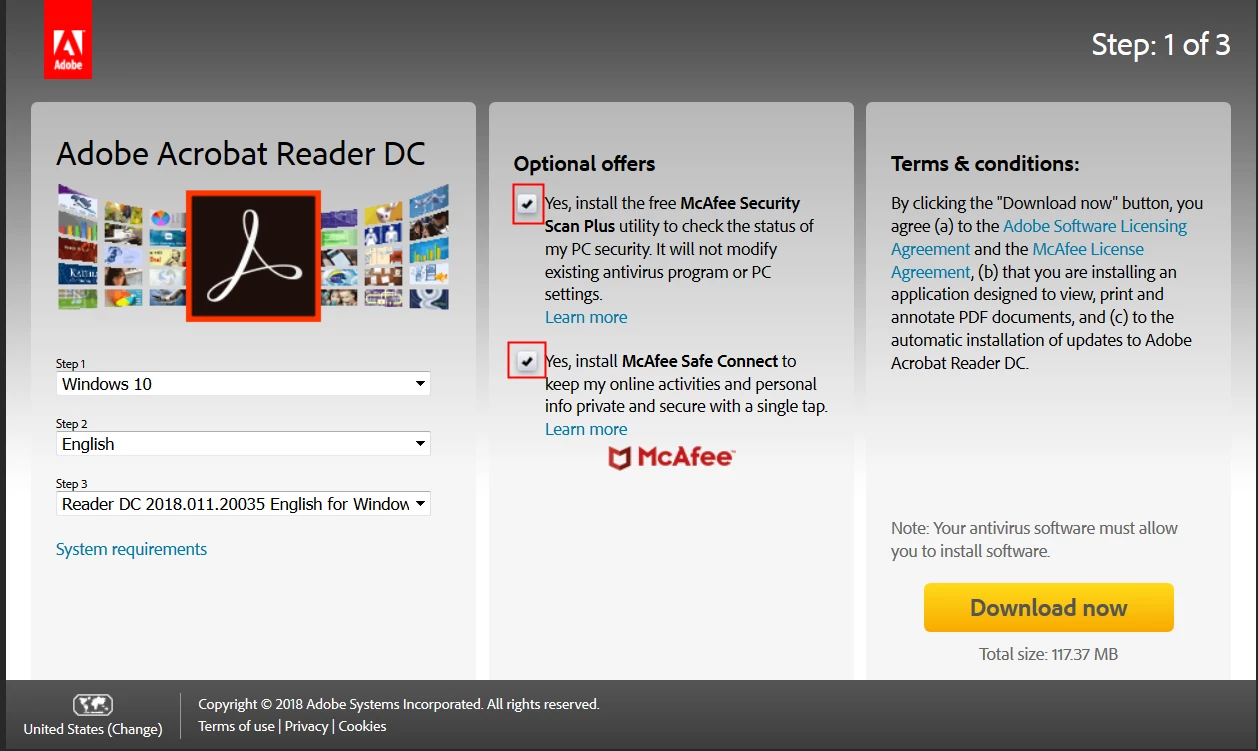
Task: Change region via United States (Change)
Action: [x=93, y=729]
